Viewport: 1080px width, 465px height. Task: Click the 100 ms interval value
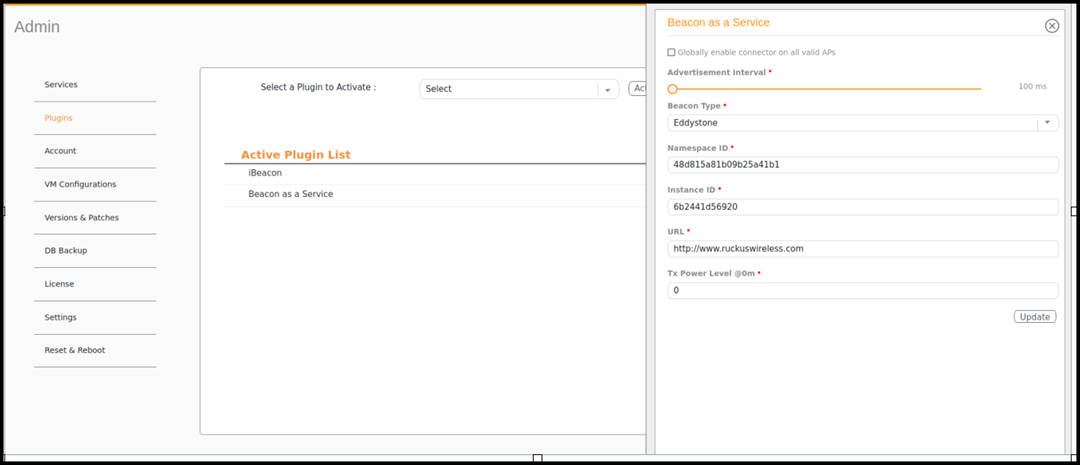(1032, 86)
